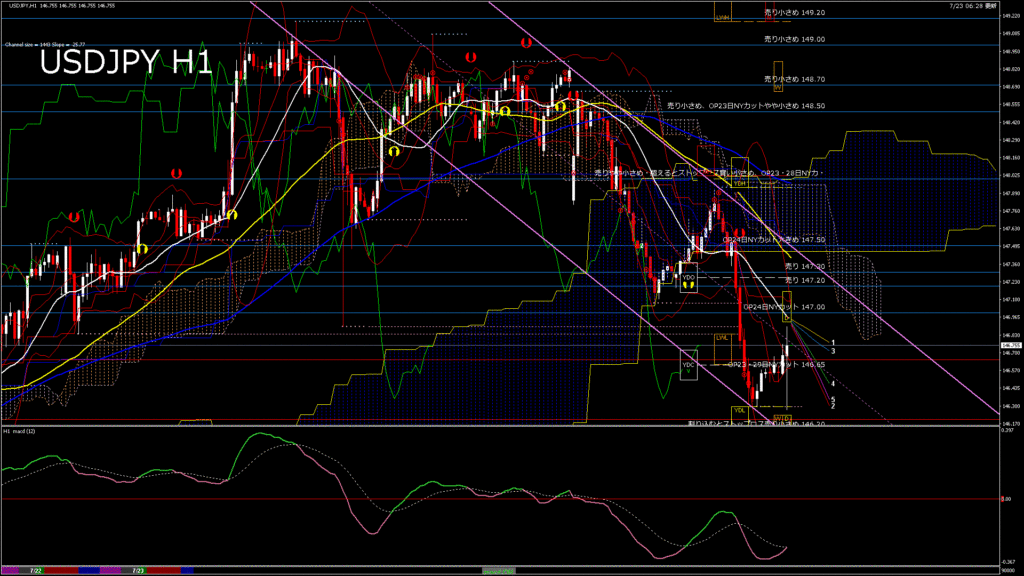This screenshot has width=1024, height=576.
Task: Click the red U signal near 148.85 peak
Action: click(x=470, y=57)
